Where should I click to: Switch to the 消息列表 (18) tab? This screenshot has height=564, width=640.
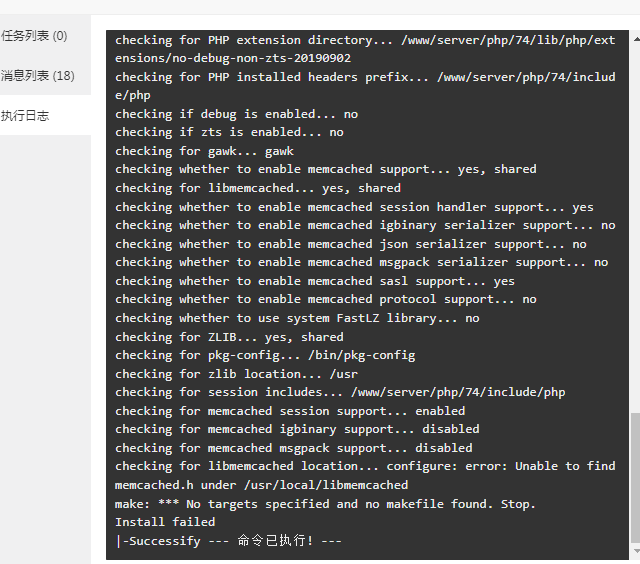(38, 76)
